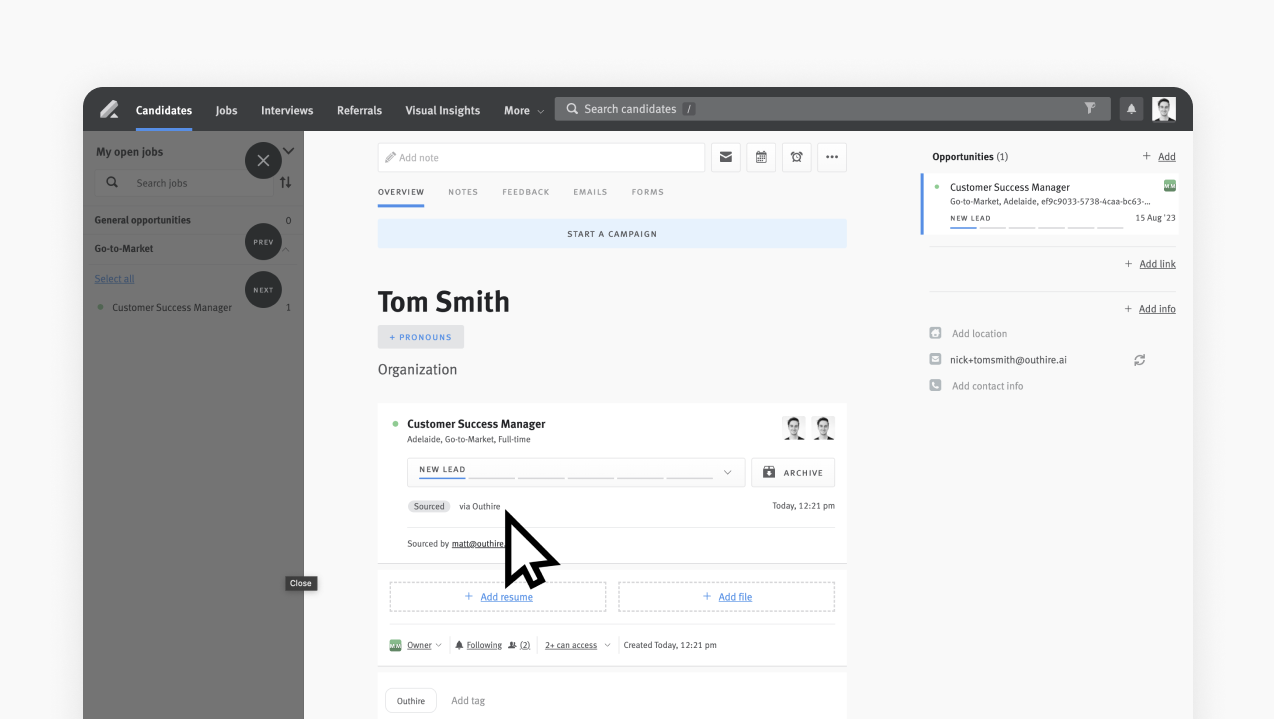The height and width of the screenshot is (720, 1274).
Task: Click the location pin icon
Action: [935, 333]
